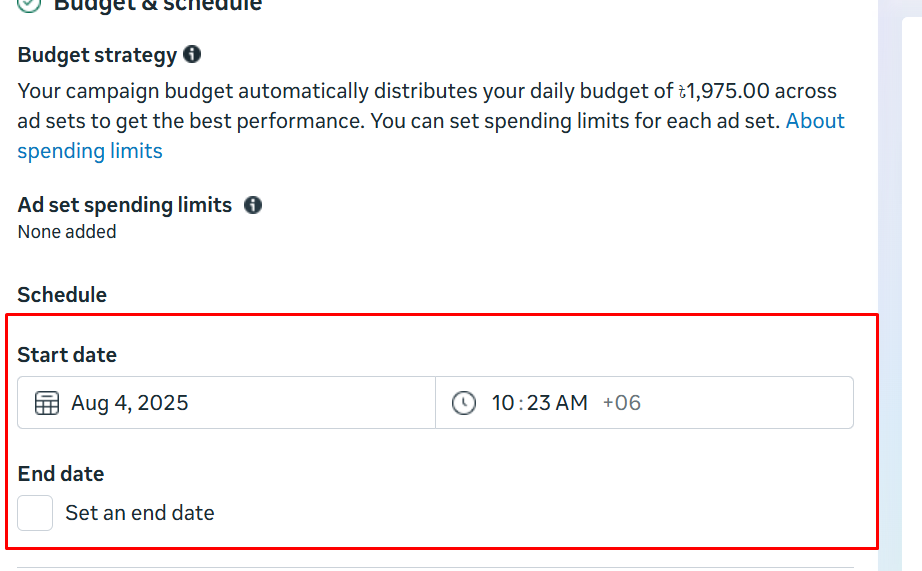922x571 pixels.
Task: Click the "None added" spending limits text
Action: pos(67,232)
